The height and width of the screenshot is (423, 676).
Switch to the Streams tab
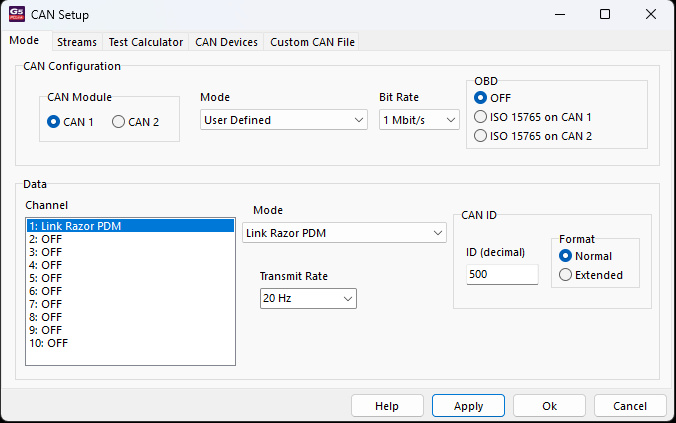tap(77, 42)
